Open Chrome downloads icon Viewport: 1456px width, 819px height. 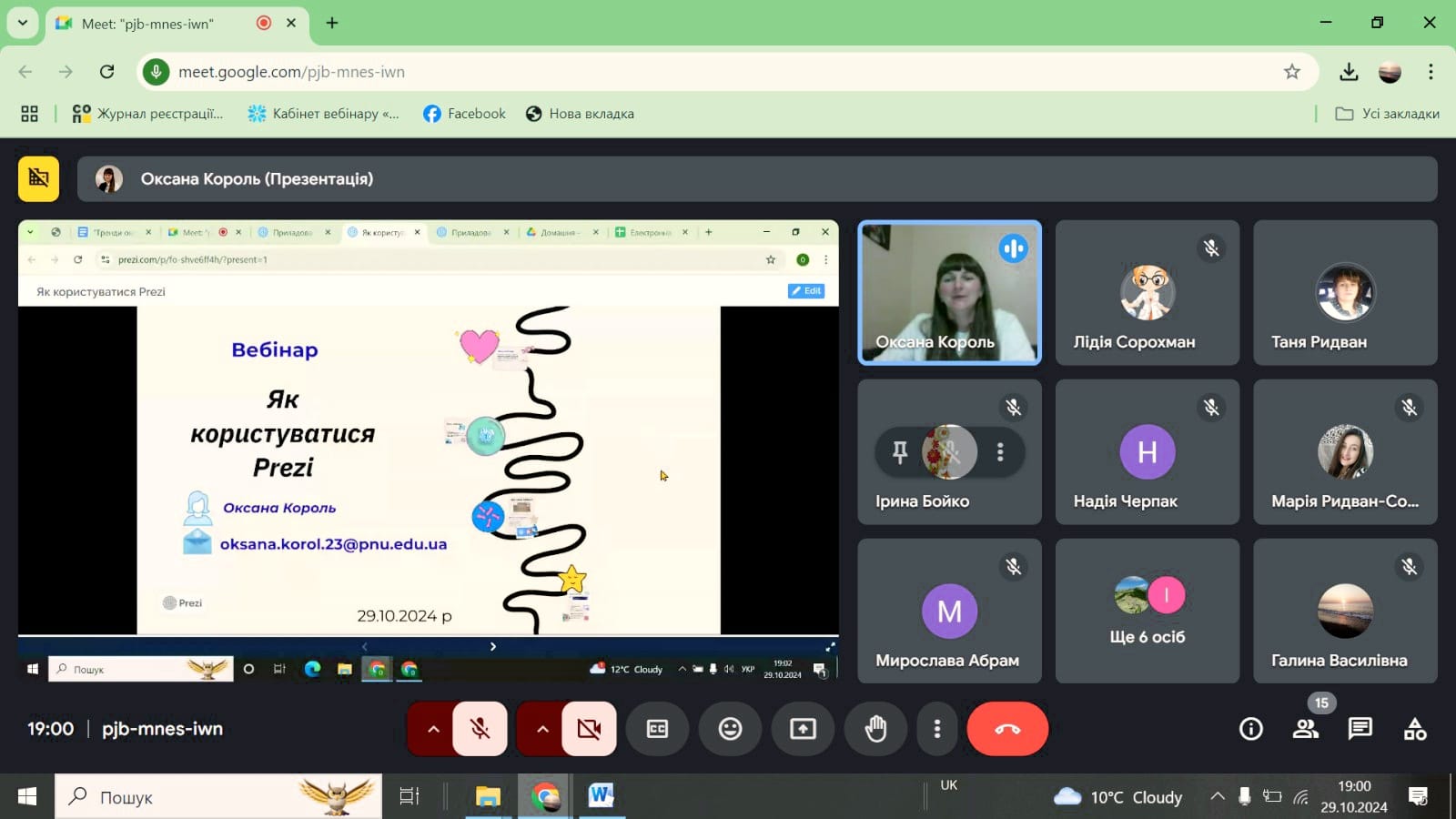(x=1349, y=72)
